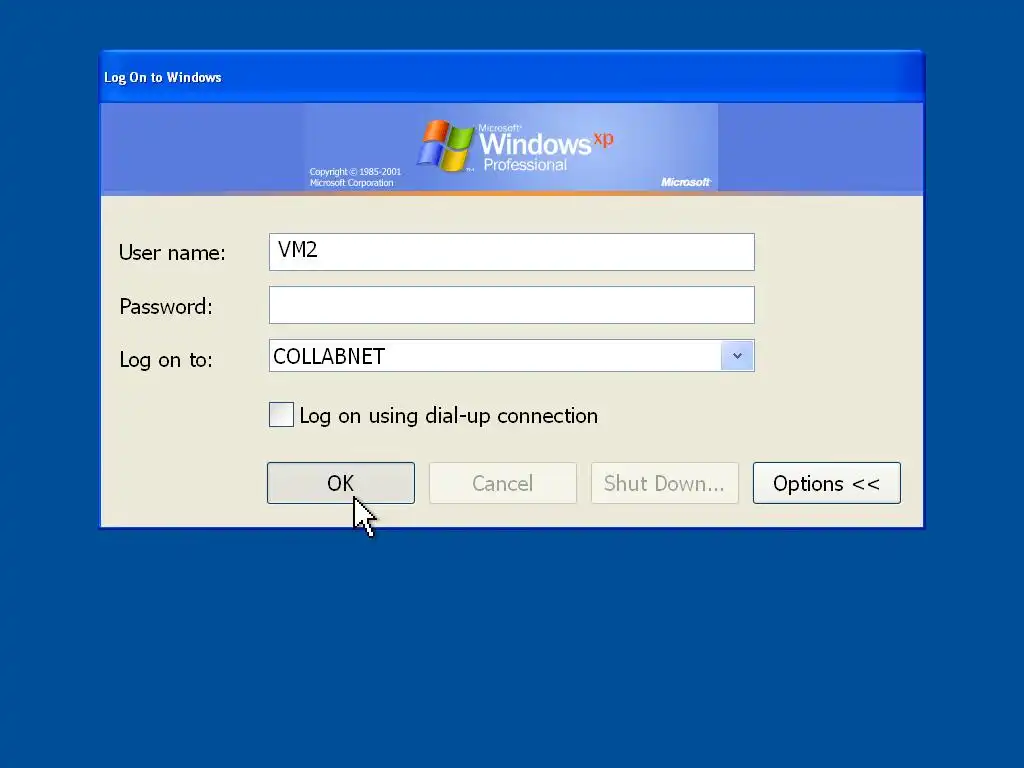This screenshot has width=1024, height=768.
Task: Click the 'Log On to Windows' title text
Action: click(x=163, y=78)
